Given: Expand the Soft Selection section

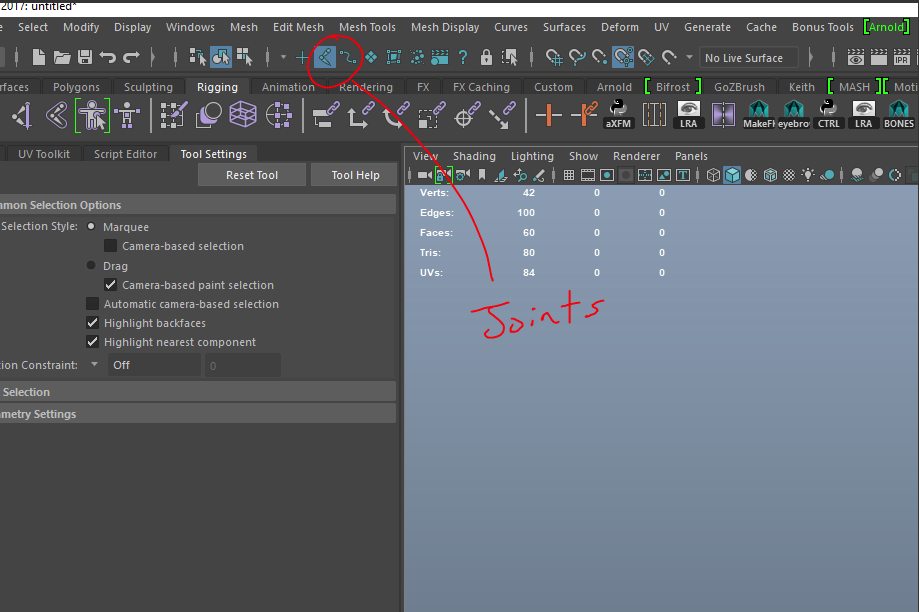Looking at the screenshot, I should 198,392.
